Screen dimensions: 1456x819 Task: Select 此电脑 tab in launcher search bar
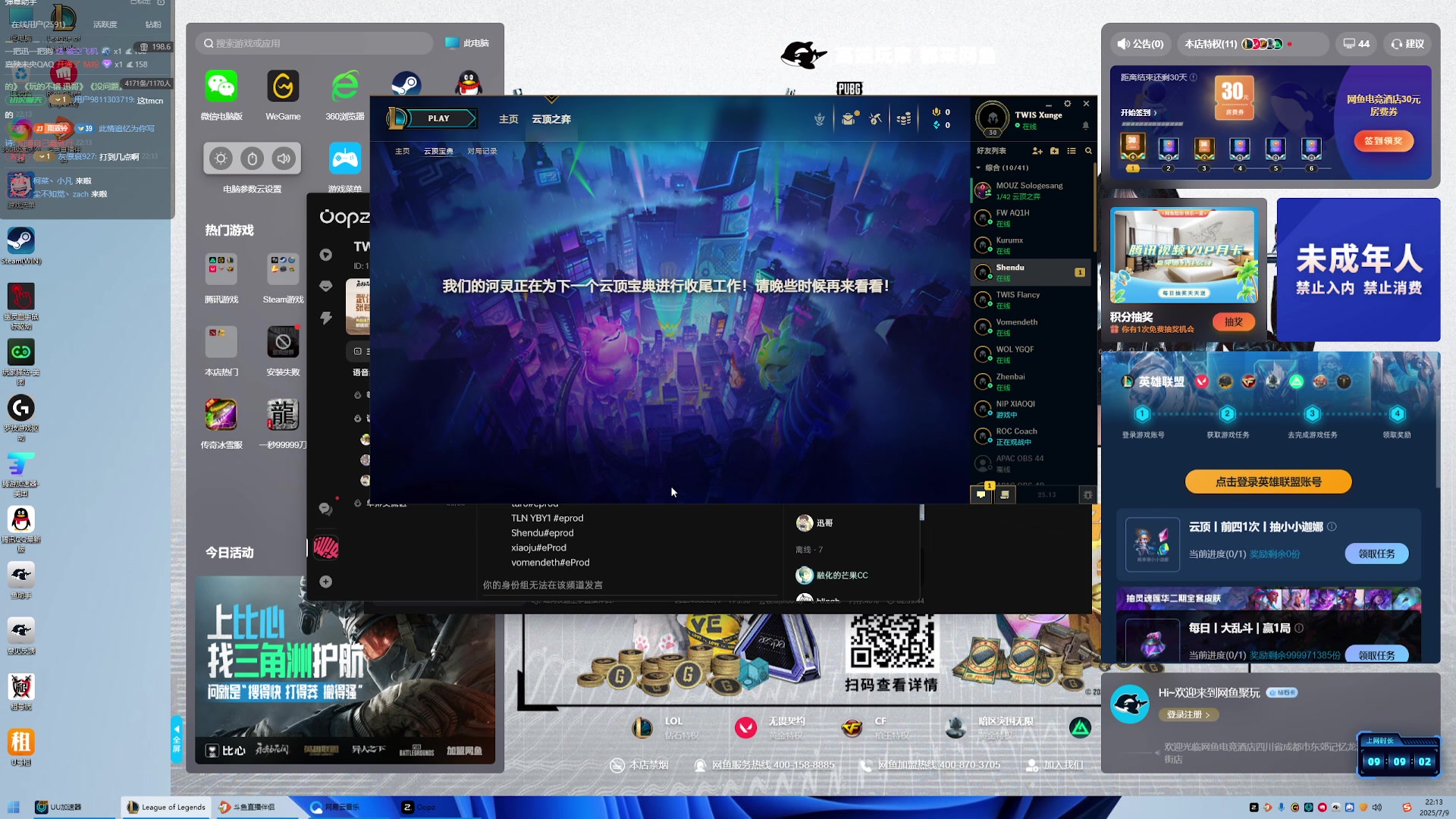(x=467, y=43)
